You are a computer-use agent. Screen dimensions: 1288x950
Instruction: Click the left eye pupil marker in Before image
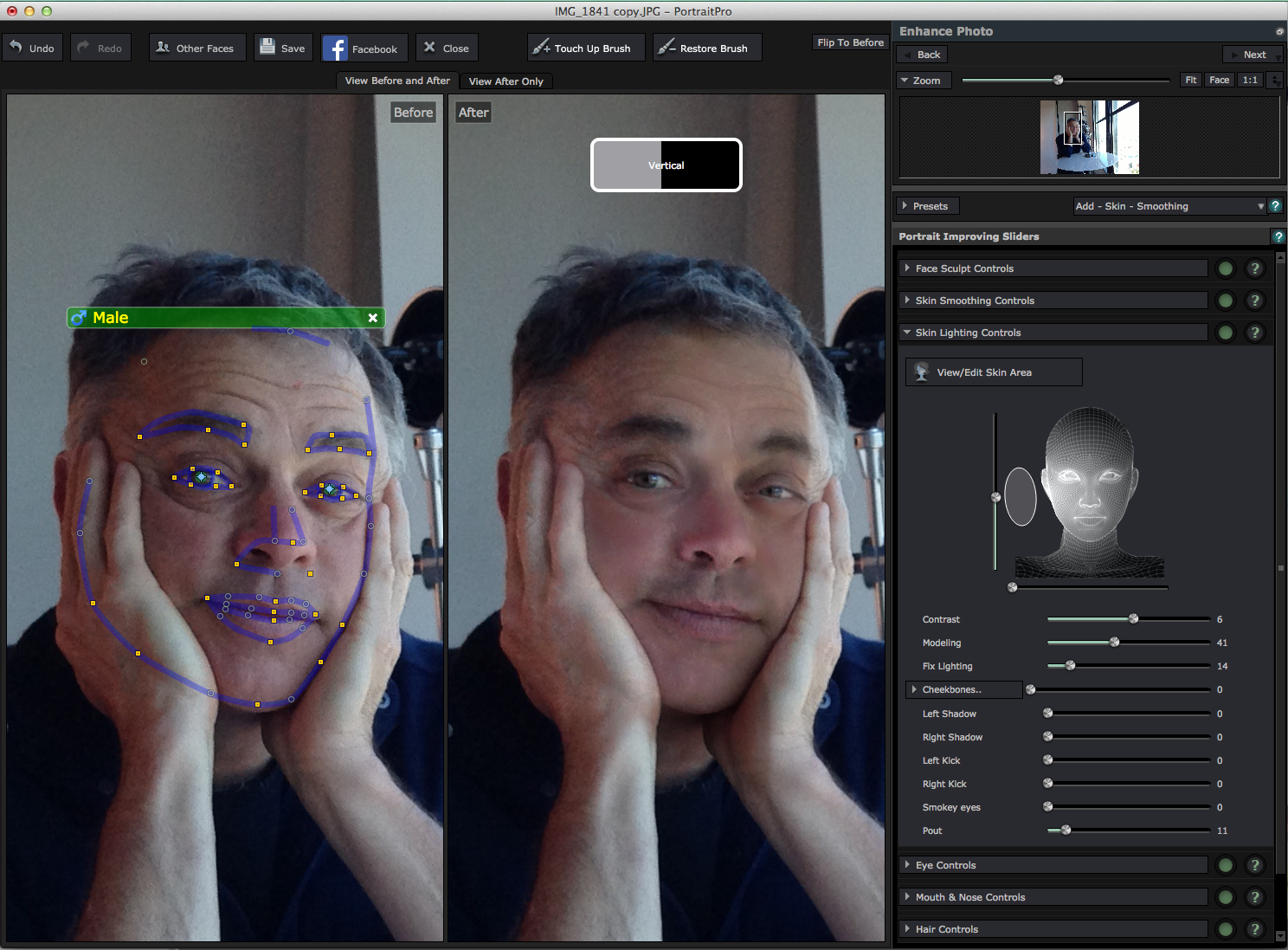click(x=201, y=476)
